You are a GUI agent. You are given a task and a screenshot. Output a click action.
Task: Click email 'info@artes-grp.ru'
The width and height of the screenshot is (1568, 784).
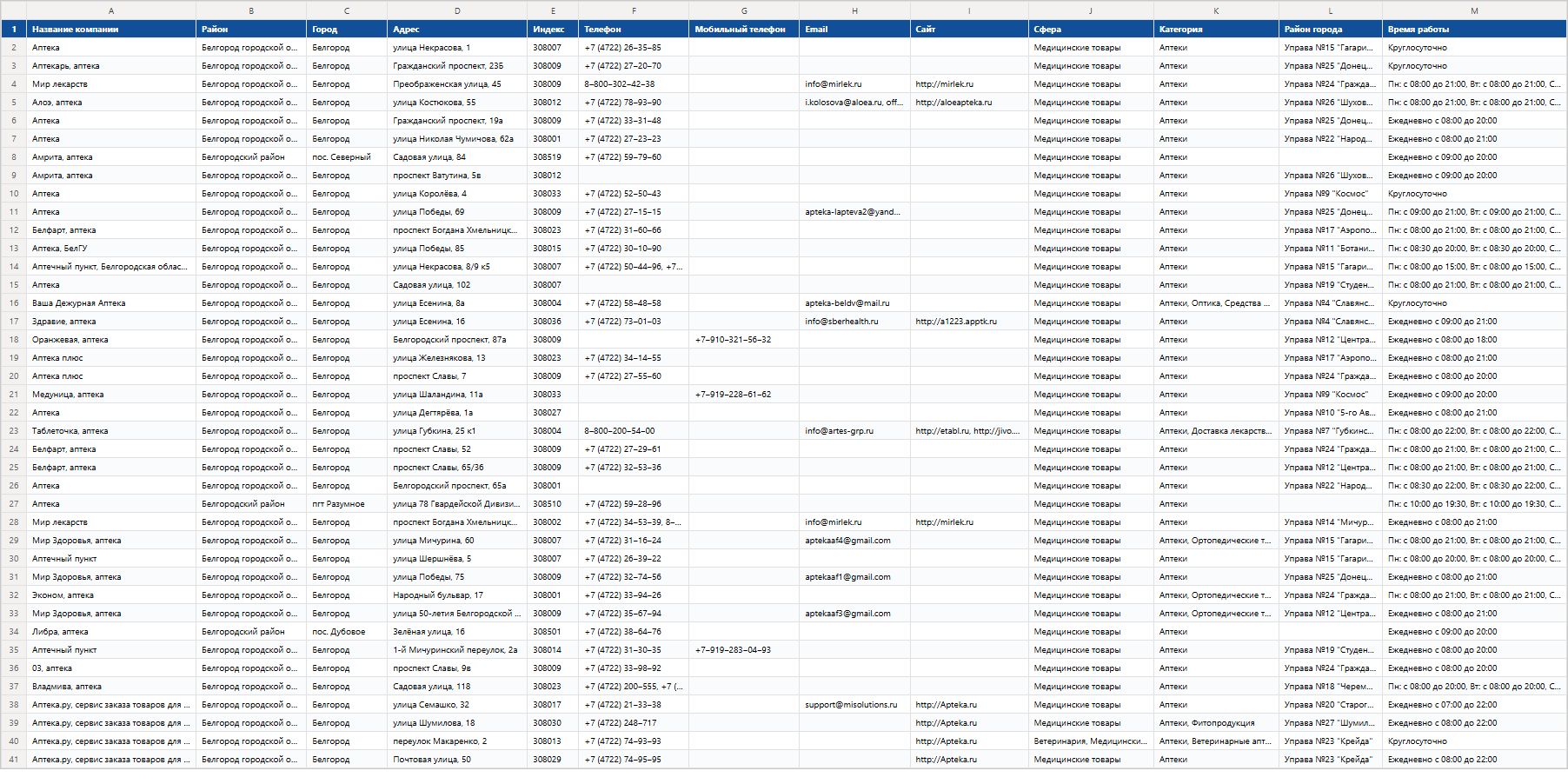[854, 431]
